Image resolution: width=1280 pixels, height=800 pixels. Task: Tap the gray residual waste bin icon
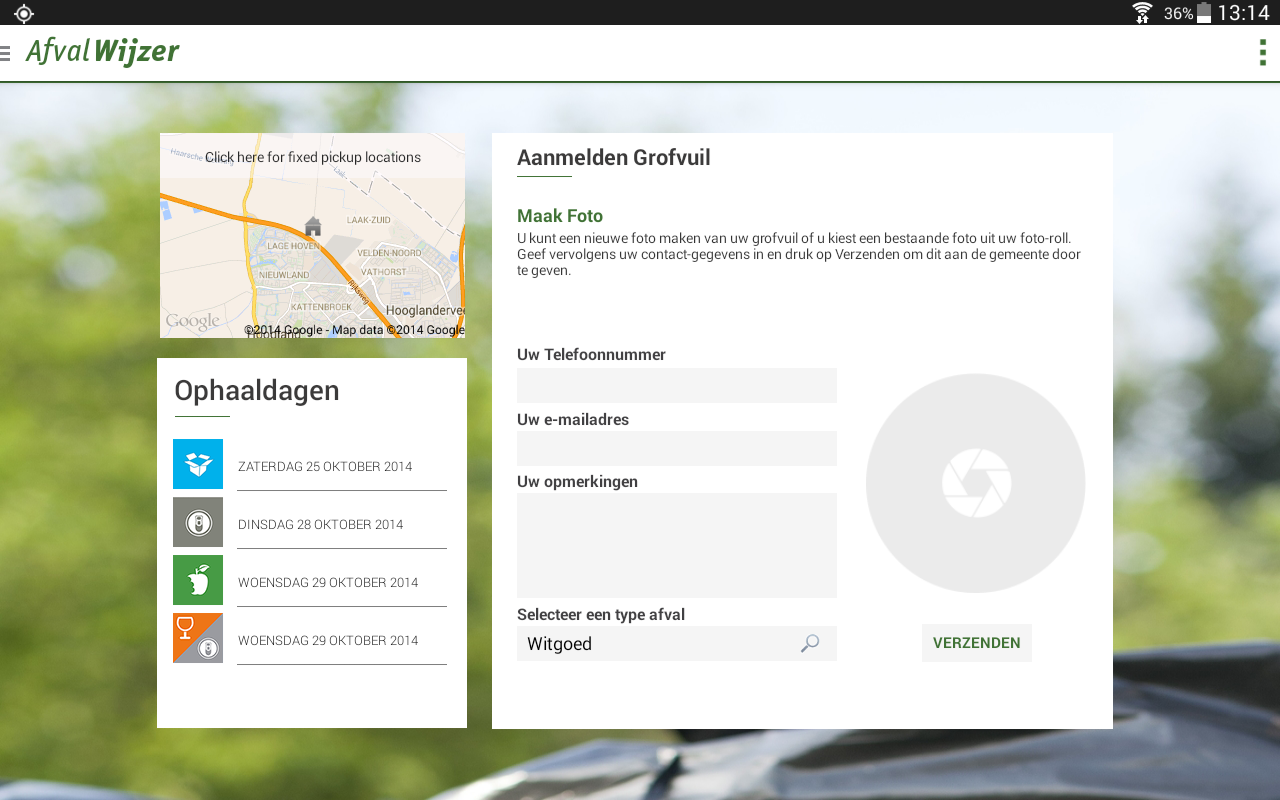(198, 522)
